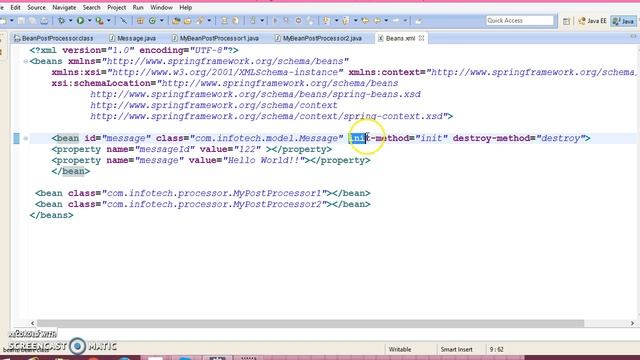Run the program with green play icon
The height and width of the screenshot is (360, 640).
click(80, 20)
